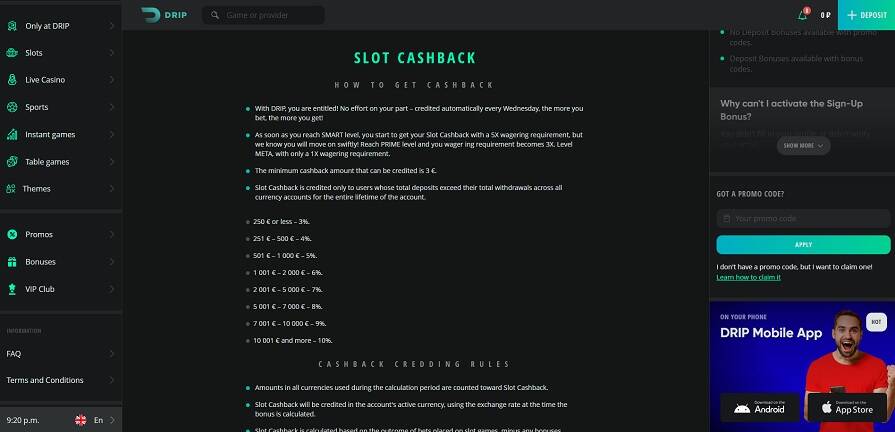Click the Promos icon in sidebar

point(11,234)
